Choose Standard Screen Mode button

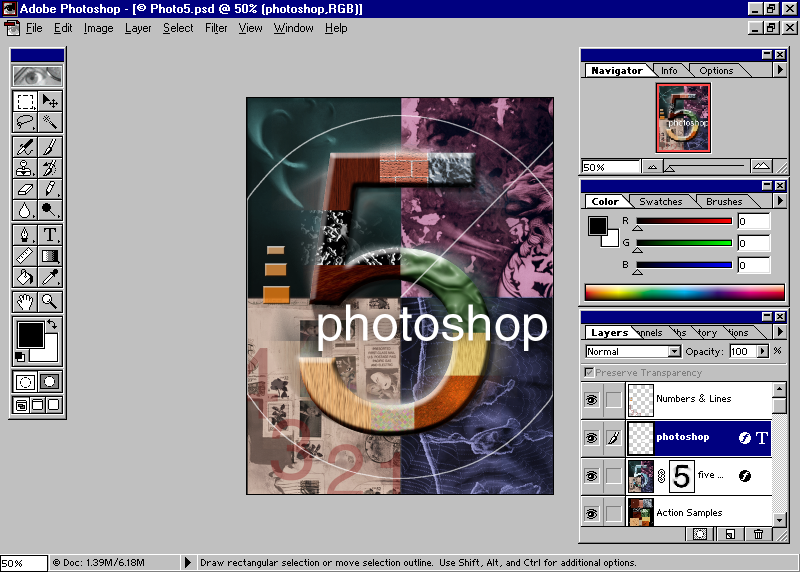coord(21,405)
